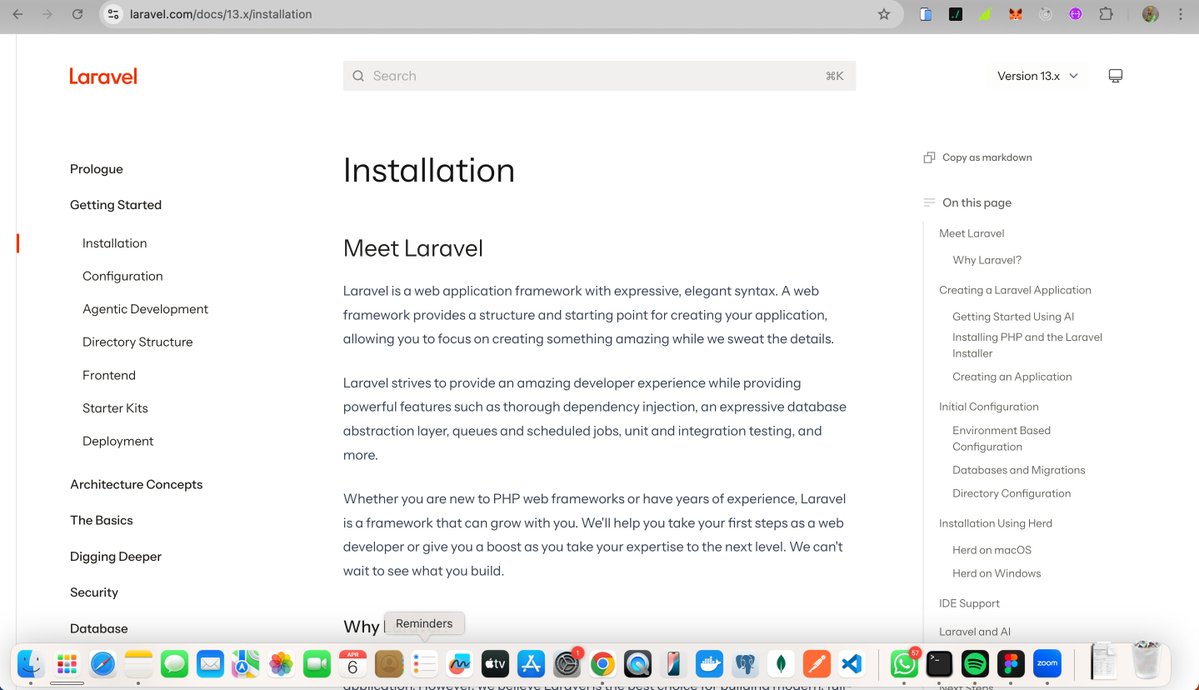Jump to Why Laravel? section
Screen dimensions: 1199x690
pos(986,260)
